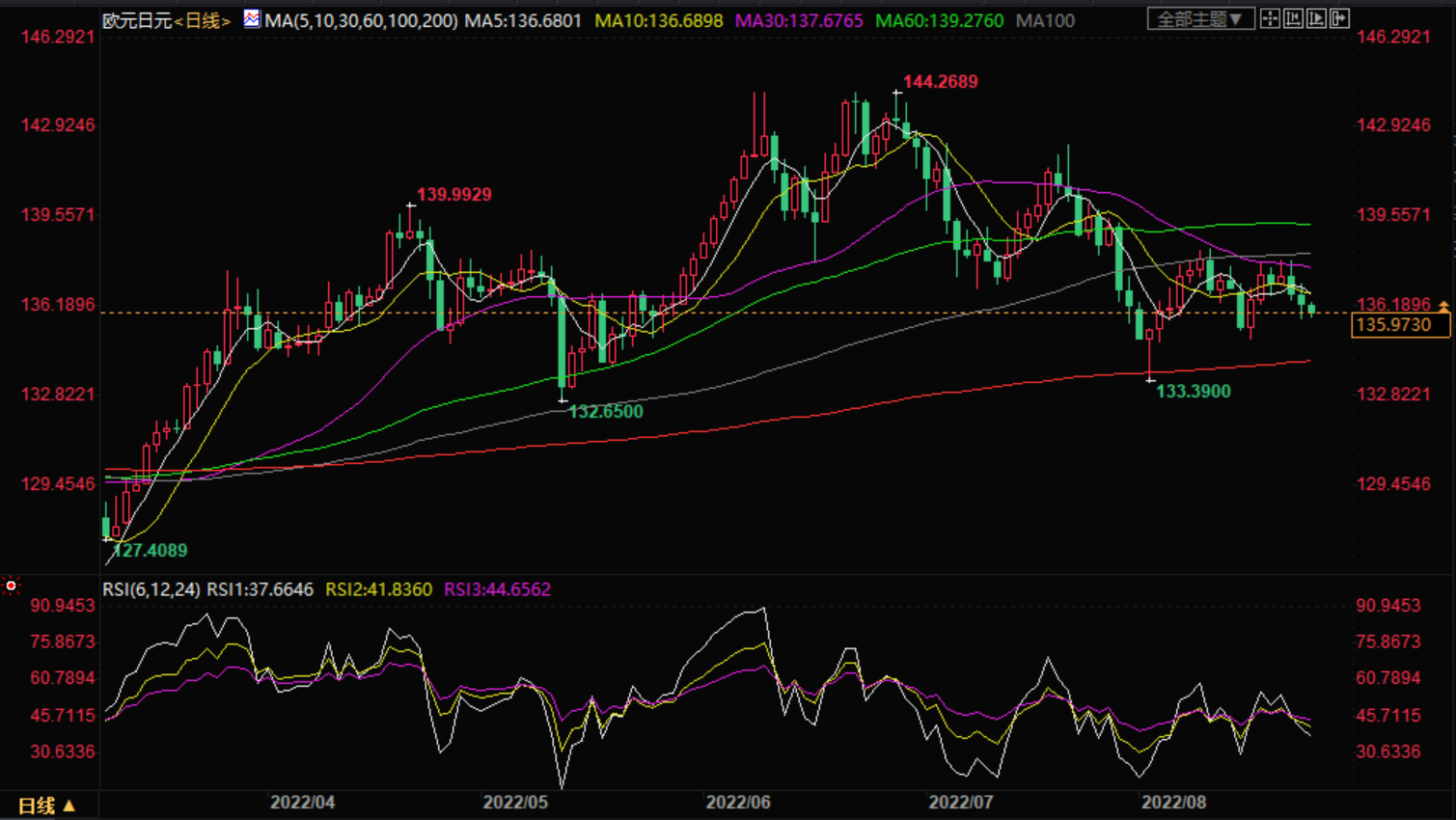Click the <日线> period label in chart title
Viewport: 1456px width, 820px height.
click(203, 20)
